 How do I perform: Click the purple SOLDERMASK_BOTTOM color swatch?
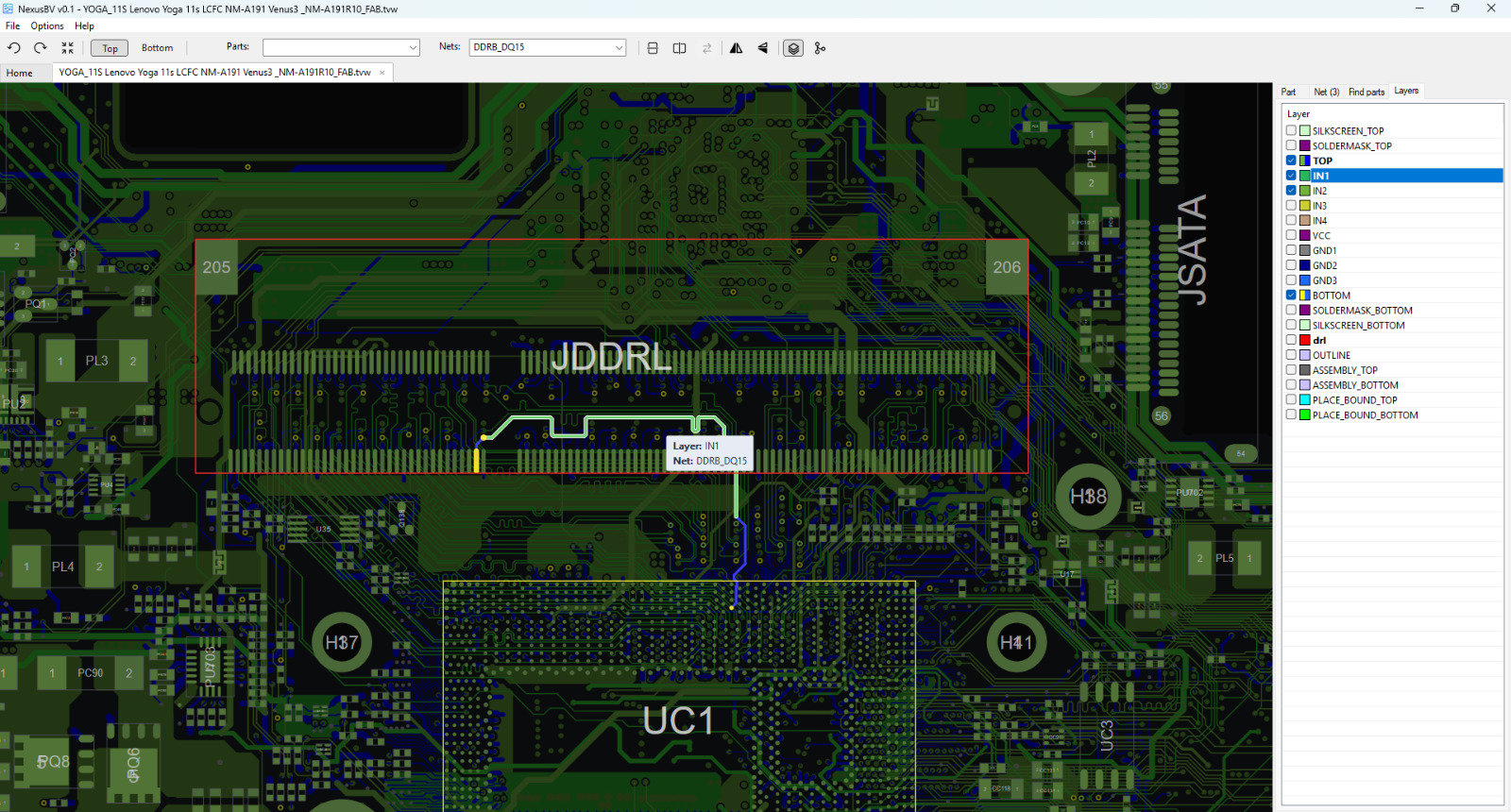click(1305, 311)
